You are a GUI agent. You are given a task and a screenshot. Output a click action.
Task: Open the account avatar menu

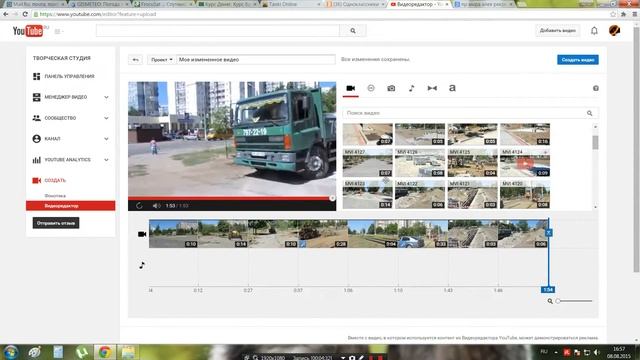614,31
